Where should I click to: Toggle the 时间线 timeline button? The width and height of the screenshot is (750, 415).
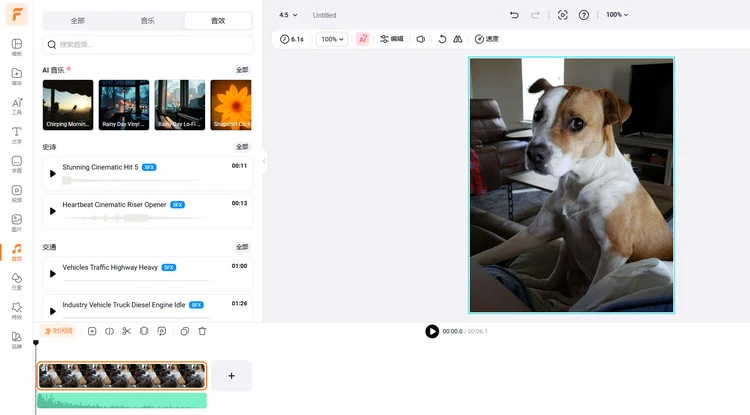pyautogui.click(x=58, y=331)
